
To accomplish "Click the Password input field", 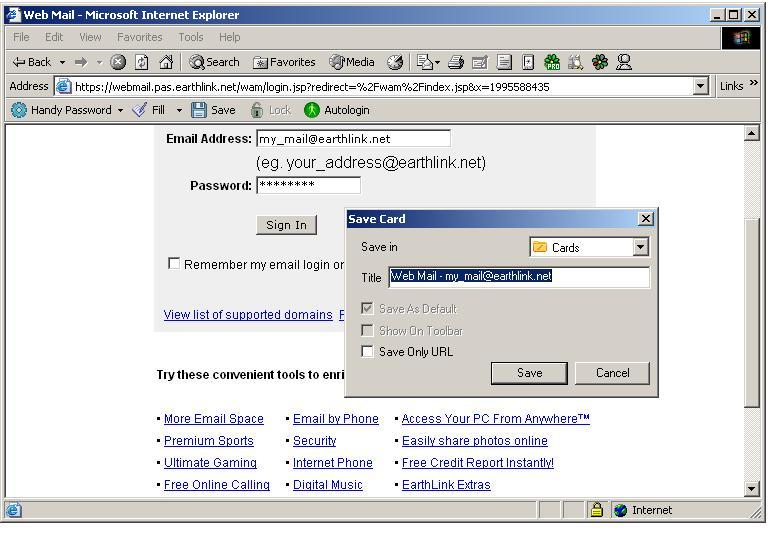I will tap(308, 185).
